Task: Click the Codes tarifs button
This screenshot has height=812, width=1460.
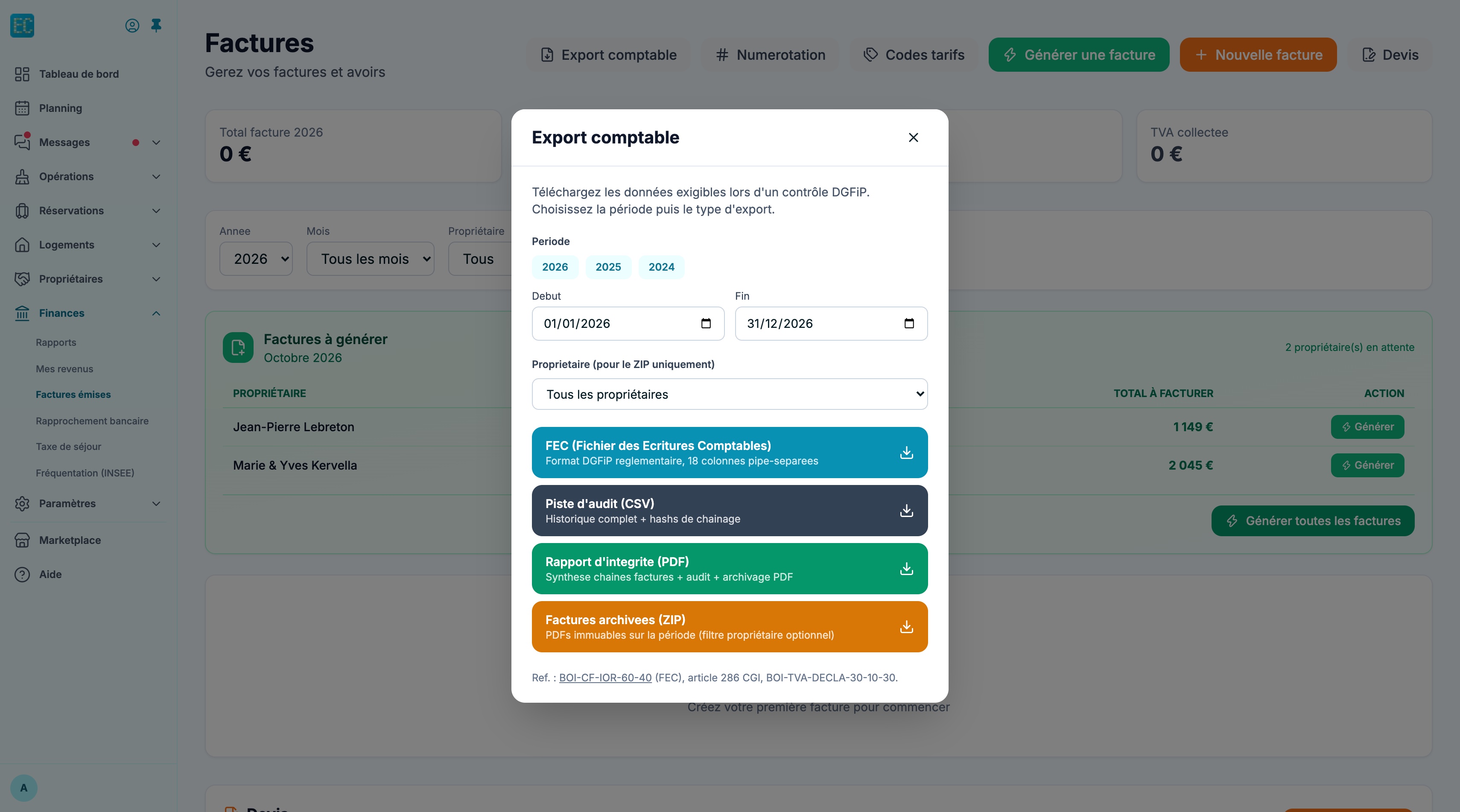Action: (914, 55)
